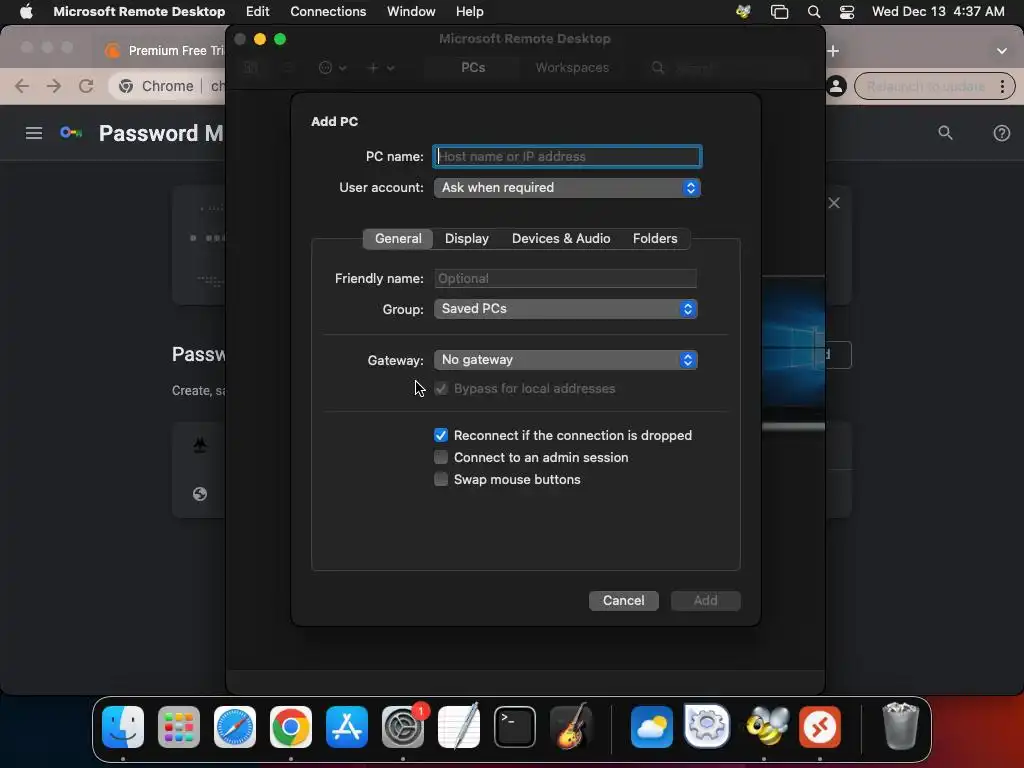1024x768 pixels.
Task: Select the PCs tab in toolbar
Action: tap(473, 68)
